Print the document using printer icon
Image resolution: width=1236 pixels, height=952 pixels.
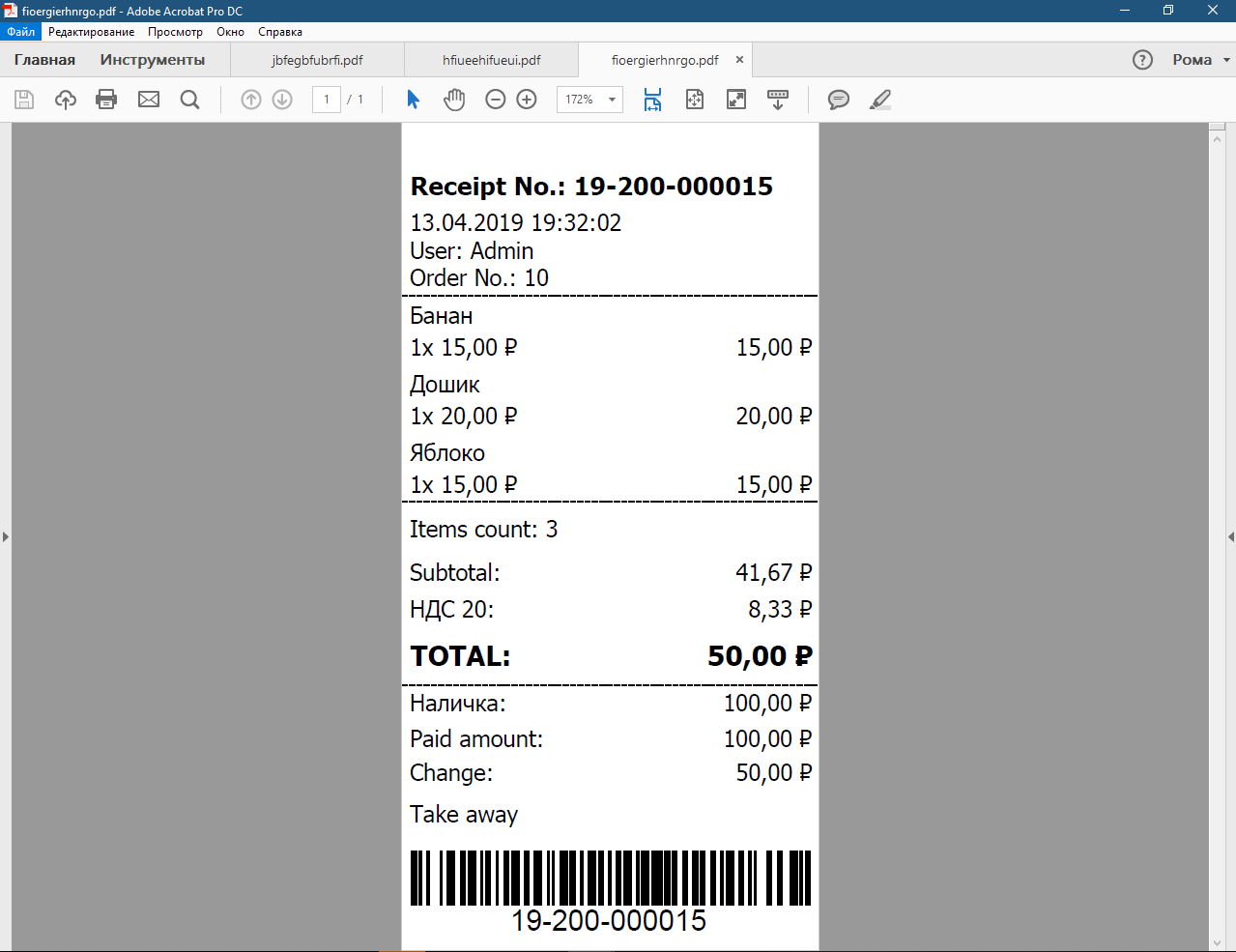106,100
